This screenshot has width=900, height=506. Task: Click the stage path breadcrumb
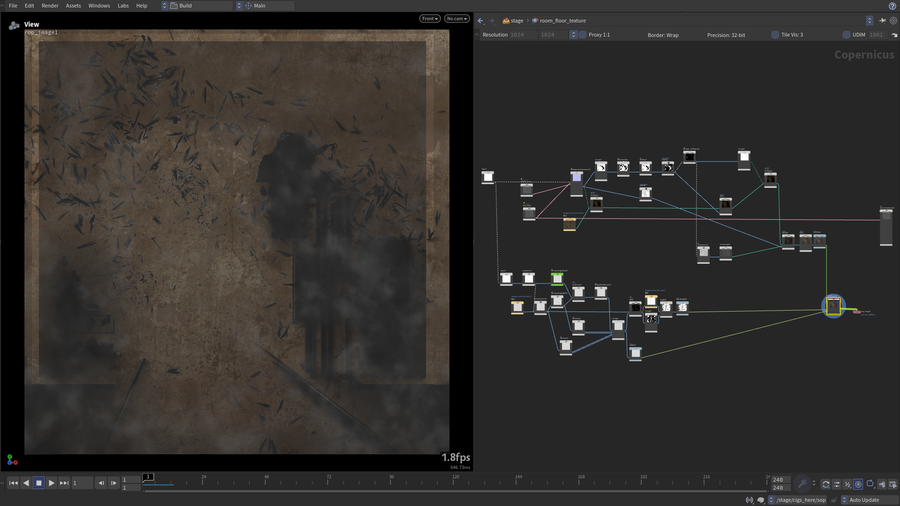pyautogui.click(x=513, y=21)
